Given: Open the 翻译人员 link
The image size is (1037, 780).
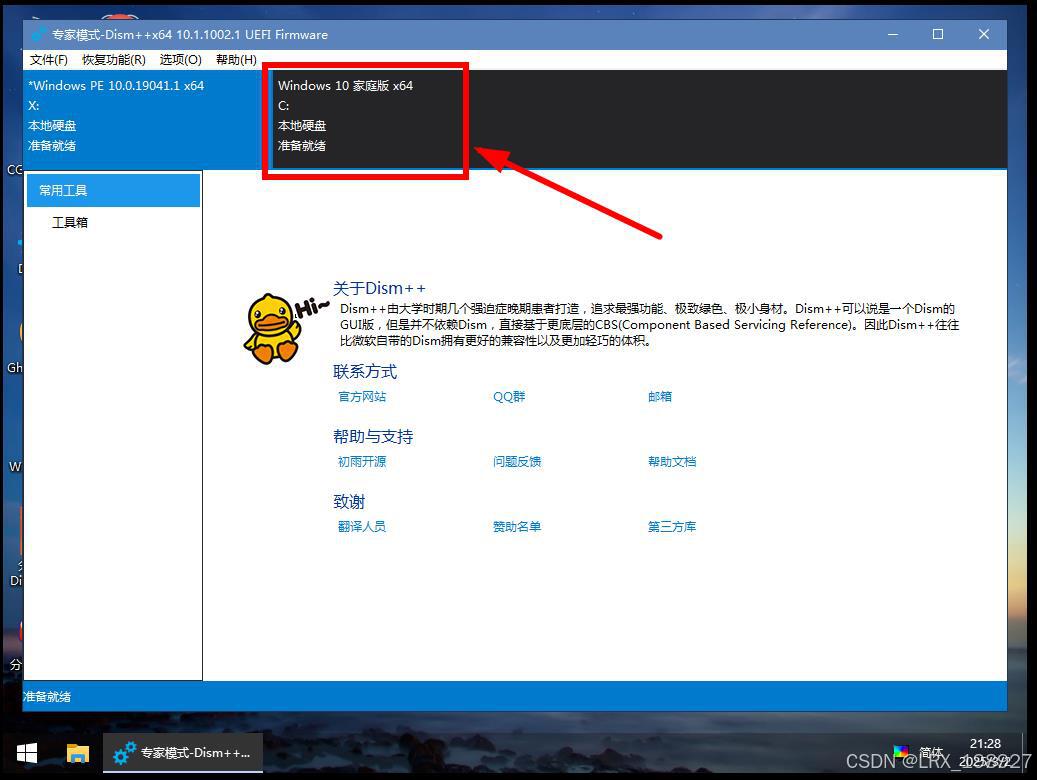Looking at the screenshot, I should pyautogui.click(x=362, y=526).
